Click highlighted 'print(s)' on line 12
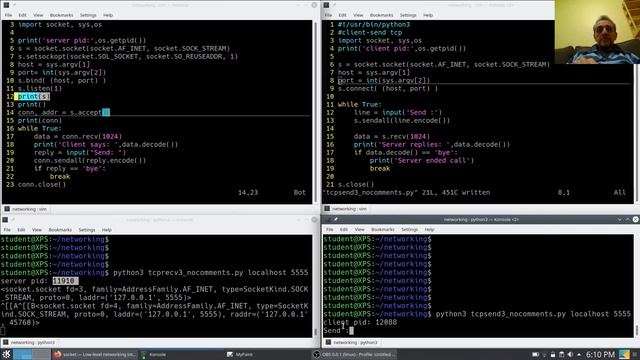This screenshot has height=360, width=640. (33, 96)
